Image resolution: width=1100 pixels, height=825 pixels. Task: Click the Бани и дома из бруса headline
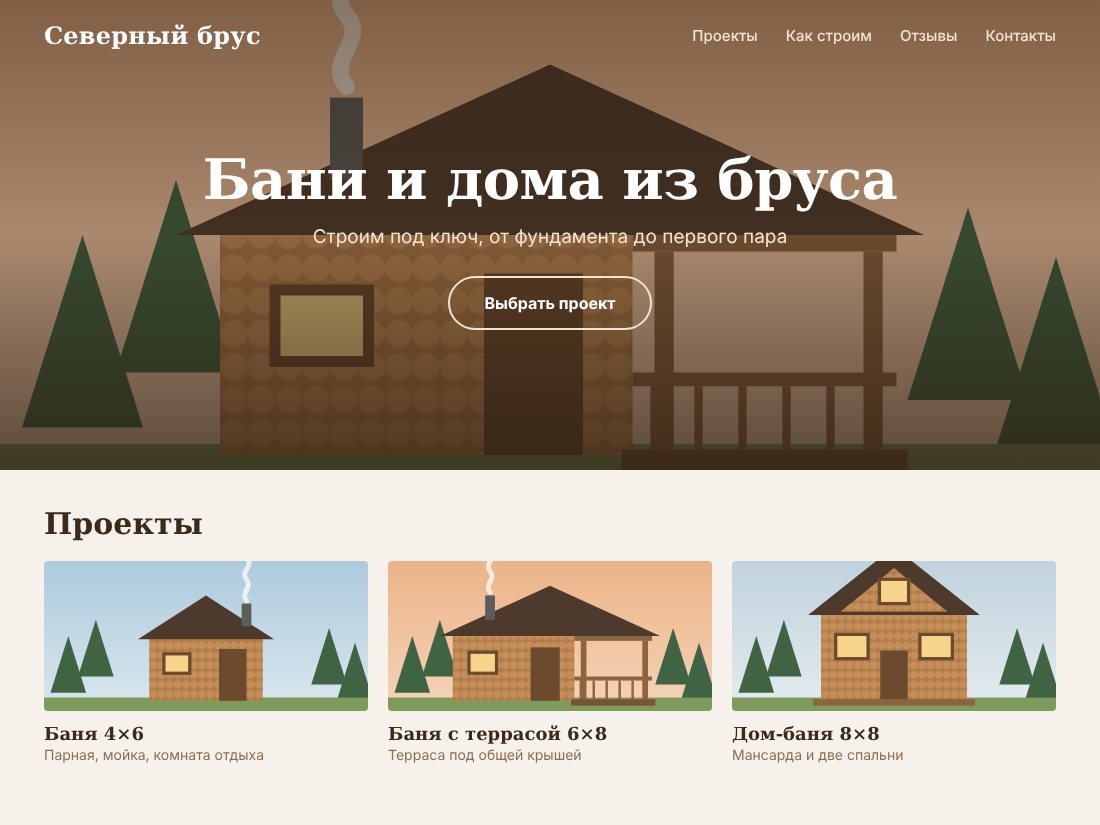point(550,180)
